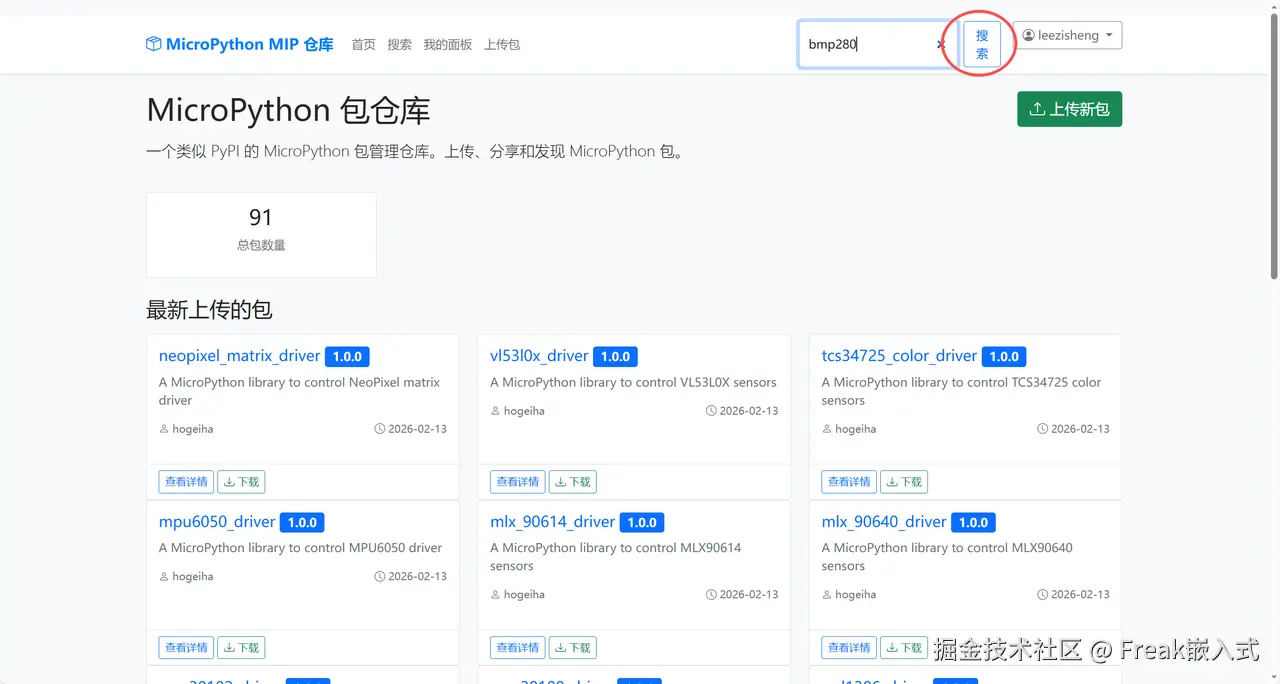Open the mlx_90640_driver package link
Image resolution: width=1280 pixels, height=684 pixels.
[x=884, y=522]
